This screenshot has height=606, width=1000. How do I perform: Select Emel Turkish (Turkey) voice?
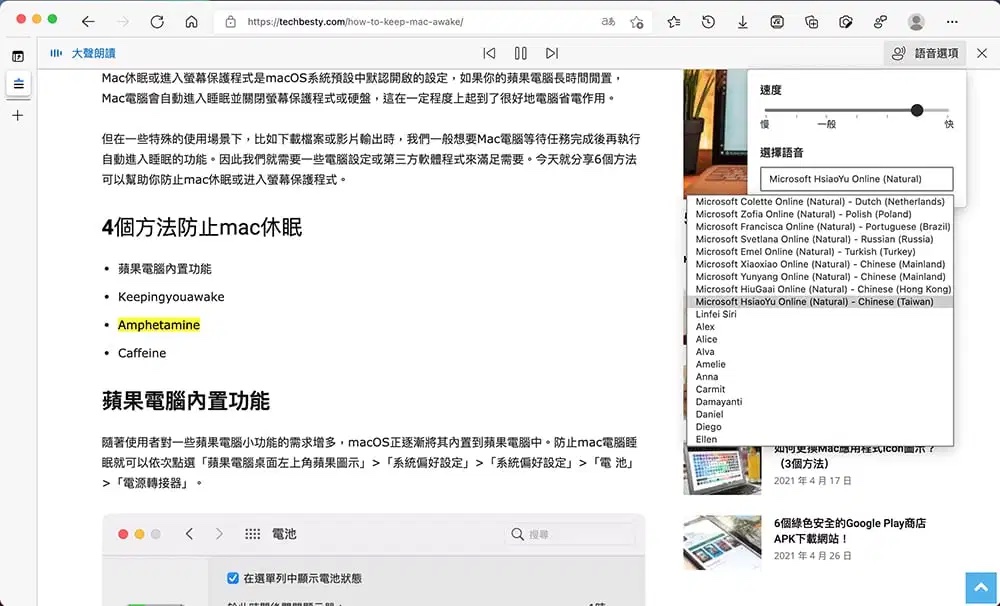pos(820,252)
